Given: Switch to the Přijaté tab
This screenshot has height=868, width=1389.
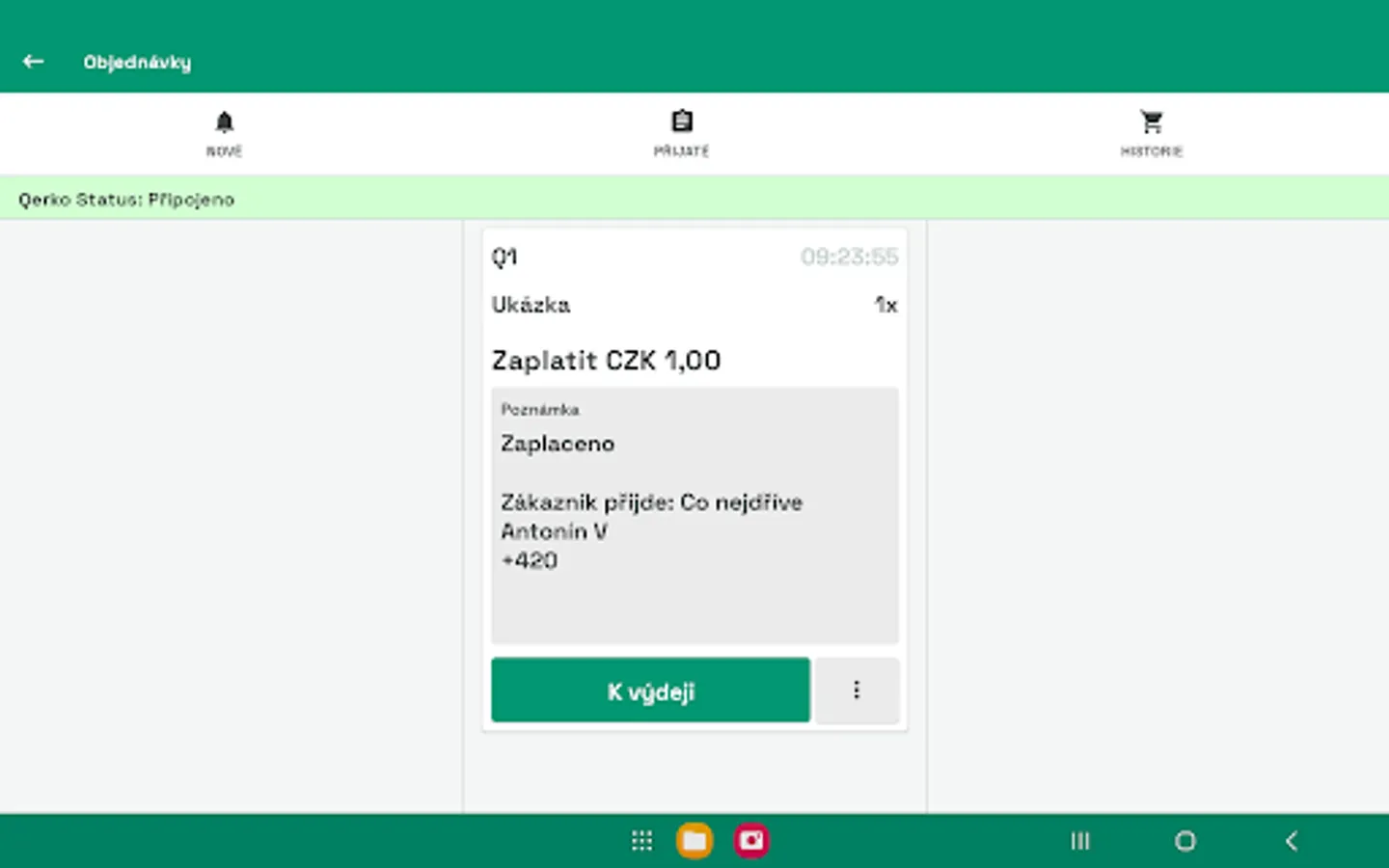Looking at the screenshot, I should click(x=682, y=134).
